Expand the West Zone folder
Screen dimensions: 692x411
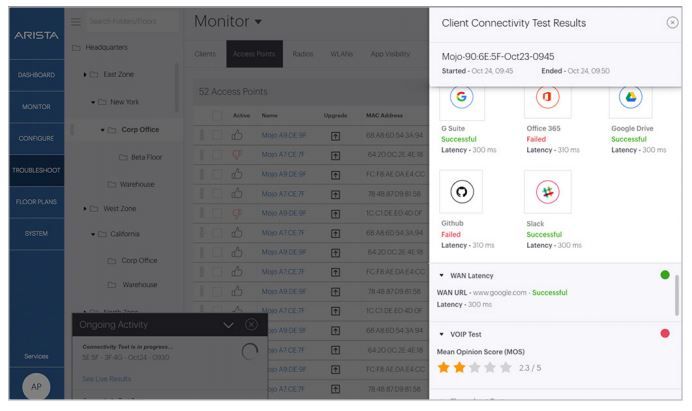85,209
